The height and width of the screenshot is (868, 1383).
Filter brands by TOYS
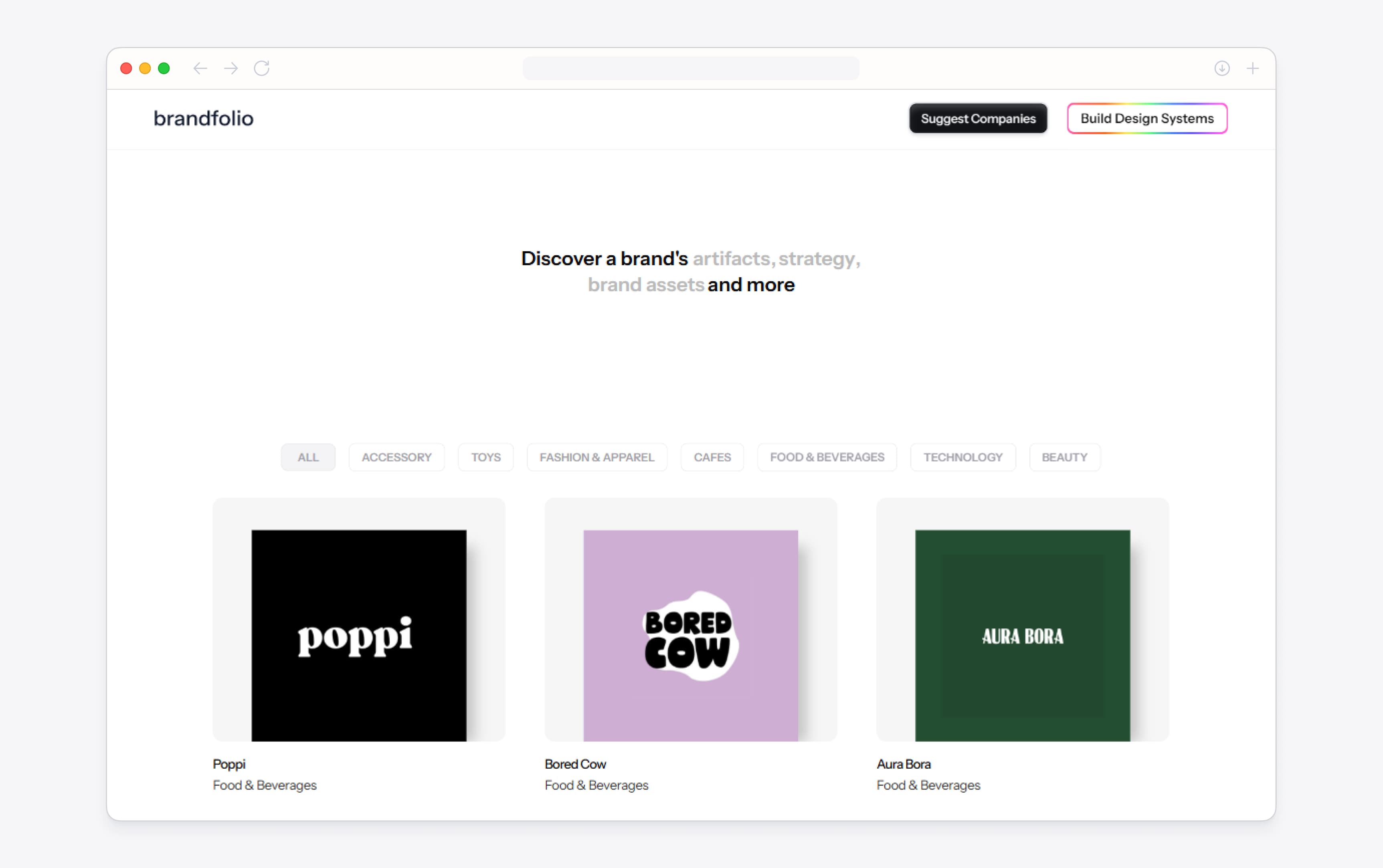tap(486, 457)
